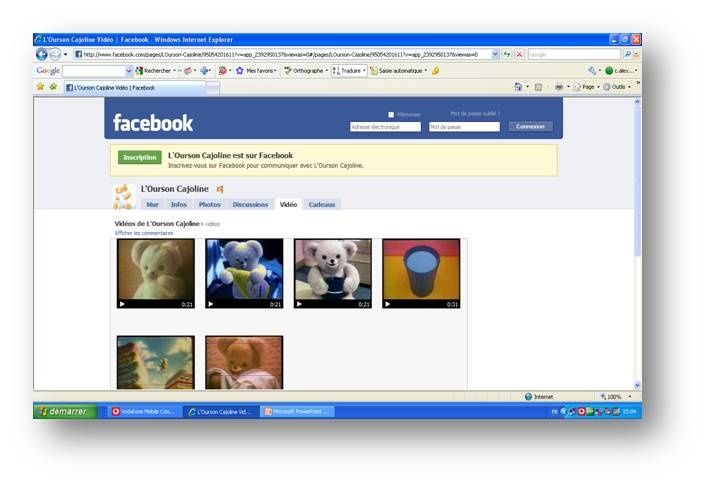Open a new blank browser tab
This screenshot has height=484, width=707.
click(213, 88)
